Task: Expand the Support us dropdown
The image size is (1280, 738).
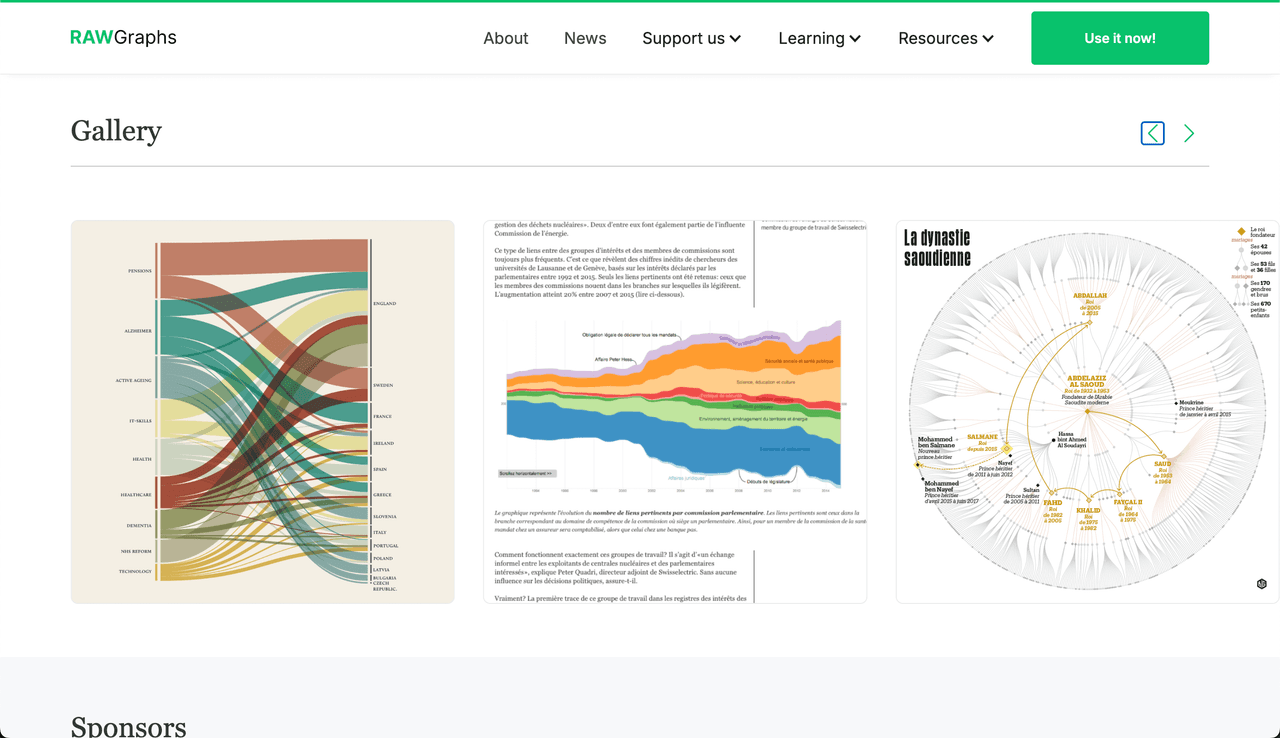Action: [x=691, y=38]
